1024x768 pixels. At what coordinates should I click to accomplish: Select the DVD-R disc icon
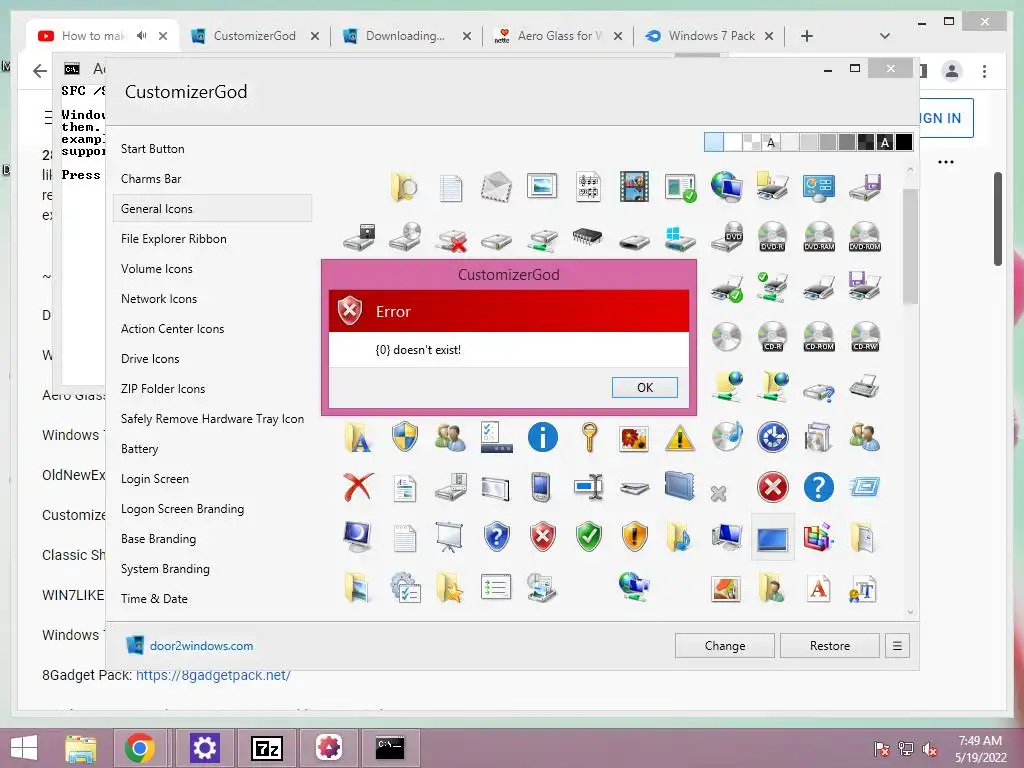coord(773,236)
